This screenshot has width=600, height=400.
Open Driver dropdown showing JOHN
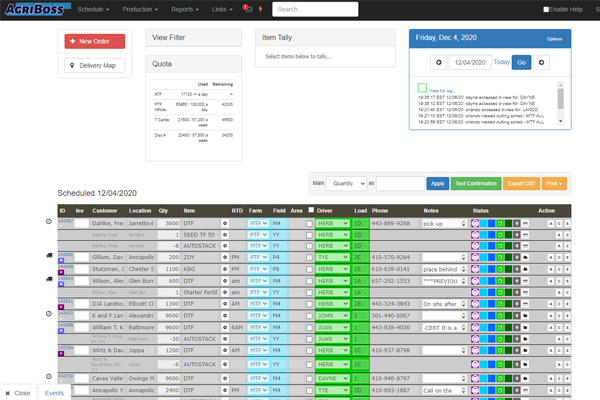333,316
